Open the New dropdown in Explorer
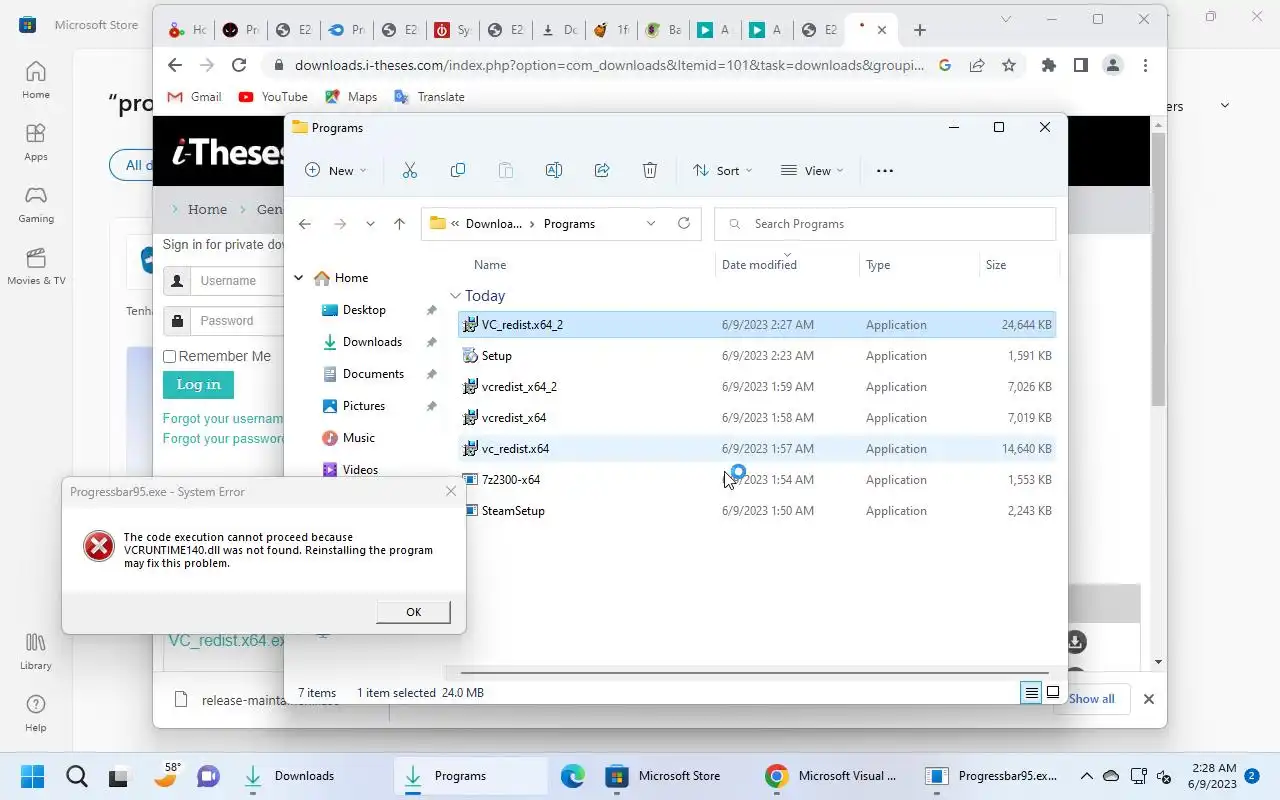 tap(336, 171)
